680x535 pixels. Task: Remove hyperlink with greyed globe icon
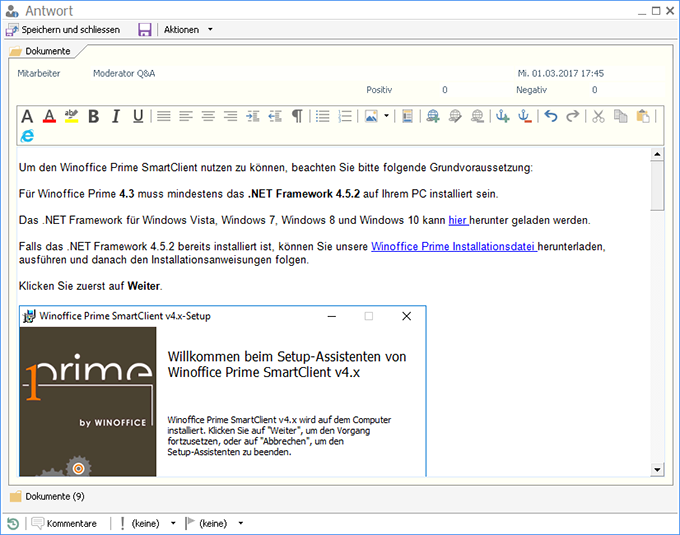pyautogui.click(x=477, y=116)
